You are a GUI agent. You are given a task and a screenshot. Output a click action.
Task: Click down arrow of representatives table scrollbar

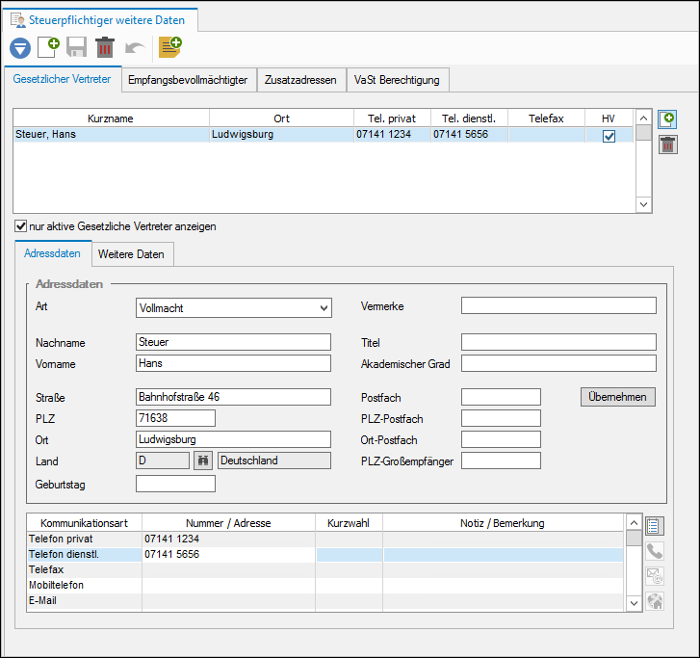[x=643, y=204]
